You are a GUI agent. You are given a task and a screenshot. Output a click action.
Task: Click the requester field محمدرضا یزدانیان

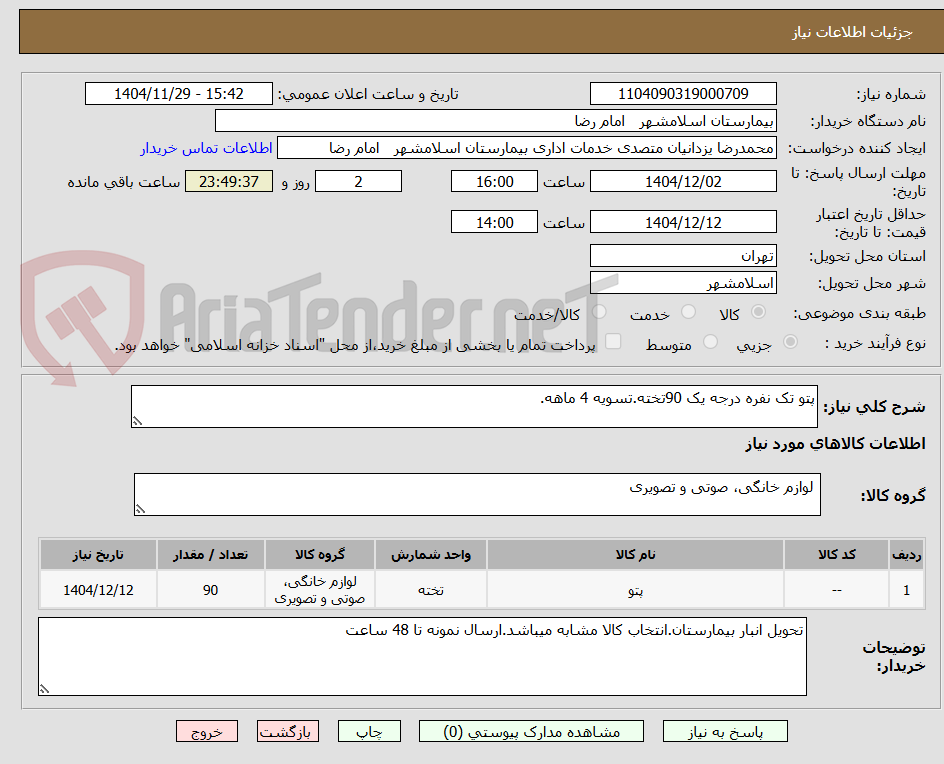click(527, 148)
